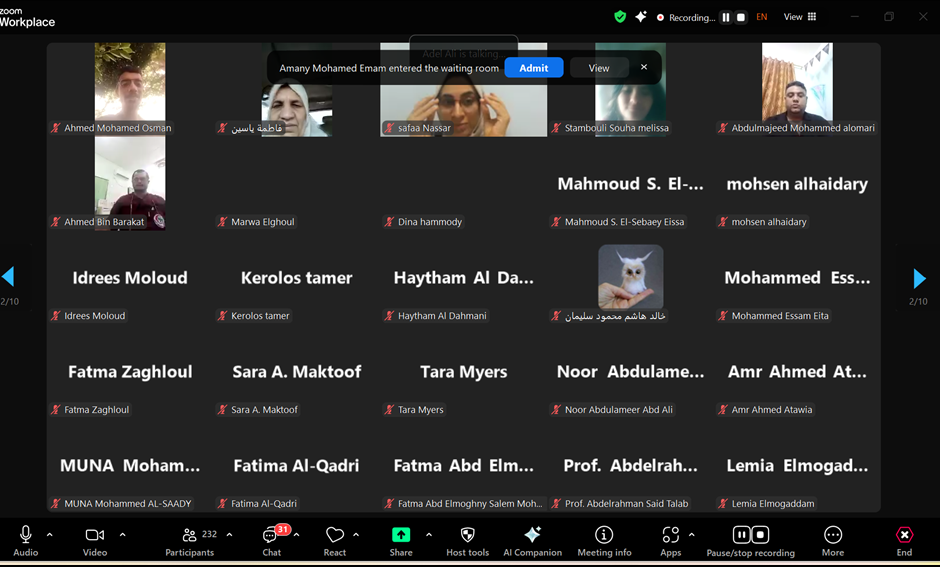
Task: Open the View layout menu
Action: tap(800, 17)
